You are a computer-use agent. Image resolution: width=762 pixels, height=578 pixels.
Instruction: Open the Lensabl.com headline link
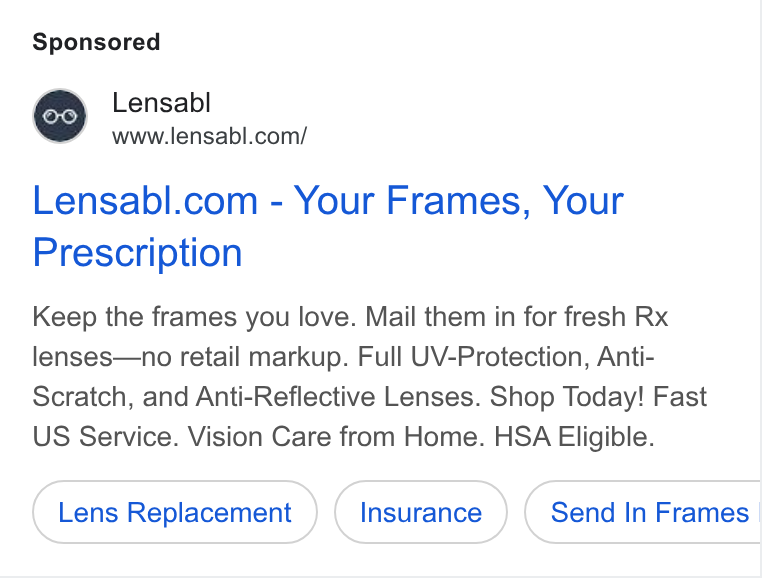tap(328, 226)
